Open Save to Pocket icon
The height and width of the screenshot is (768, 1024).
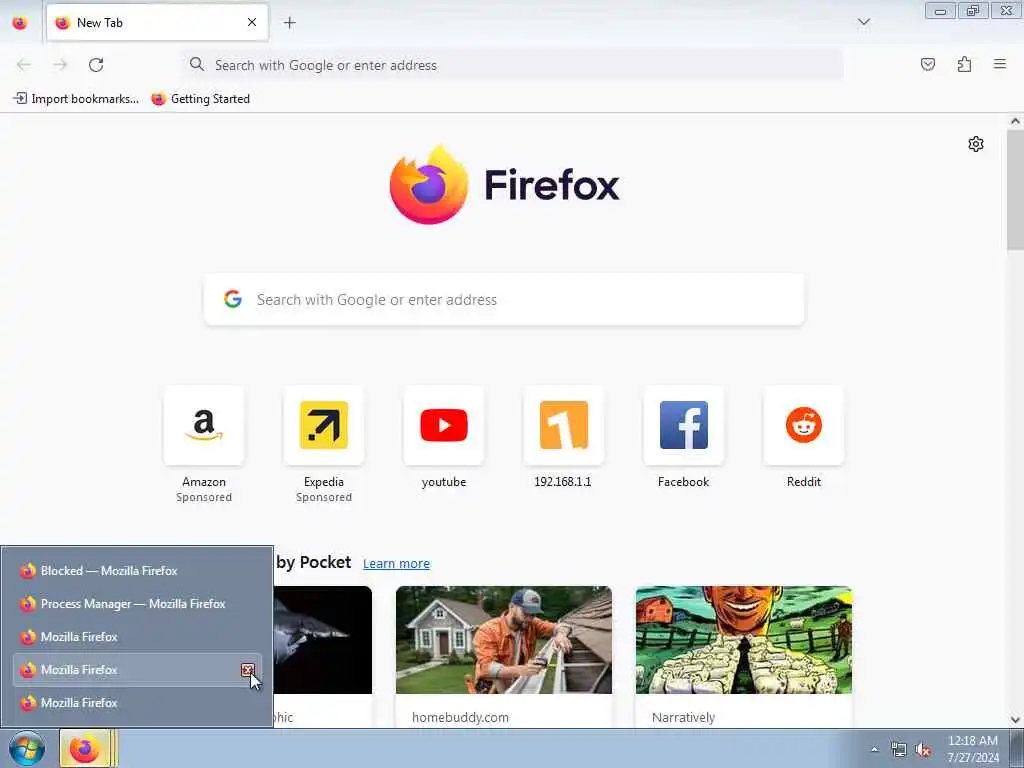[x=928, y=64]
